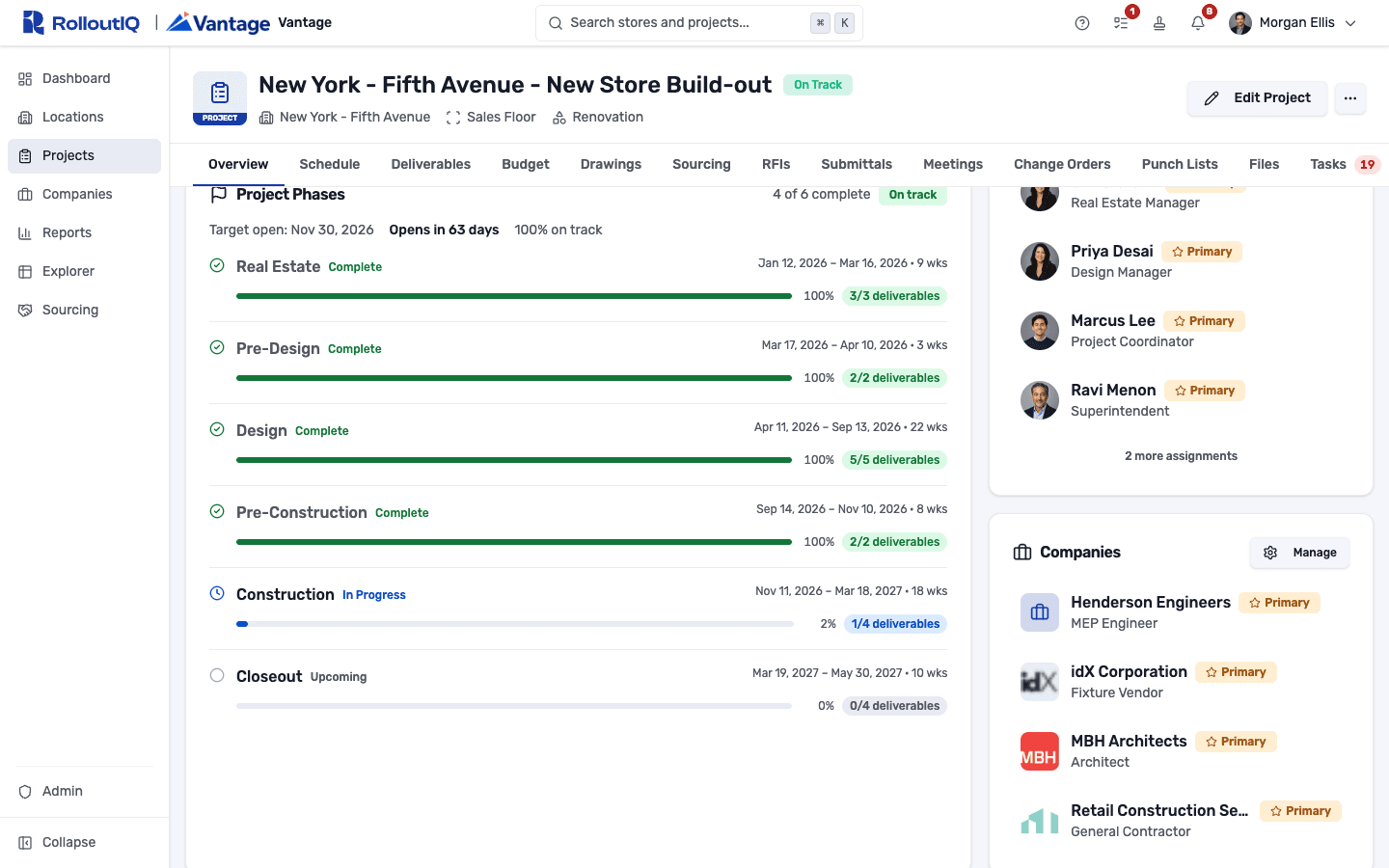Toggle the Closeout phase status circle
The height and width of the screenshot is (868, 1389).
click(217, 675)
